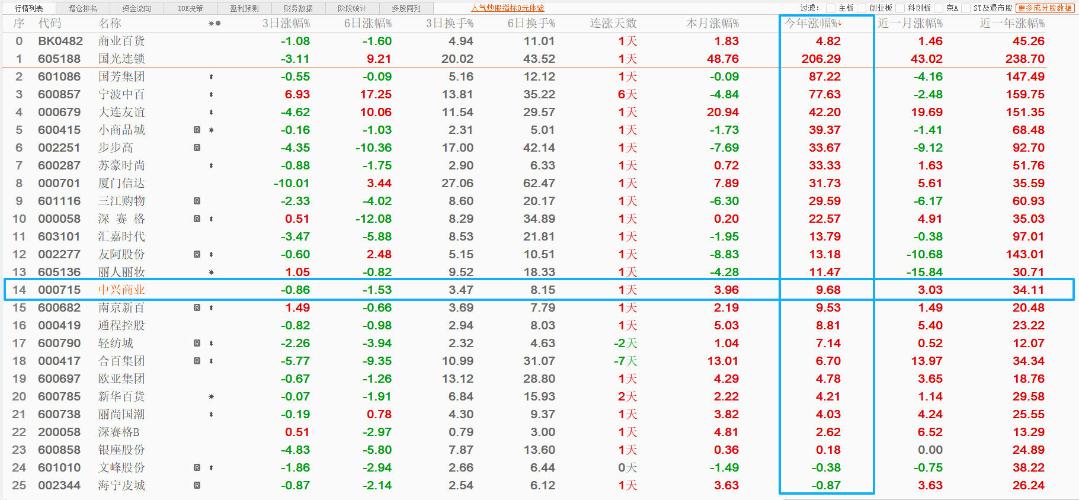Click the marker icon beside R in 合百集团 row
This screenshot has width=1079, height=500.
[211, 361]
